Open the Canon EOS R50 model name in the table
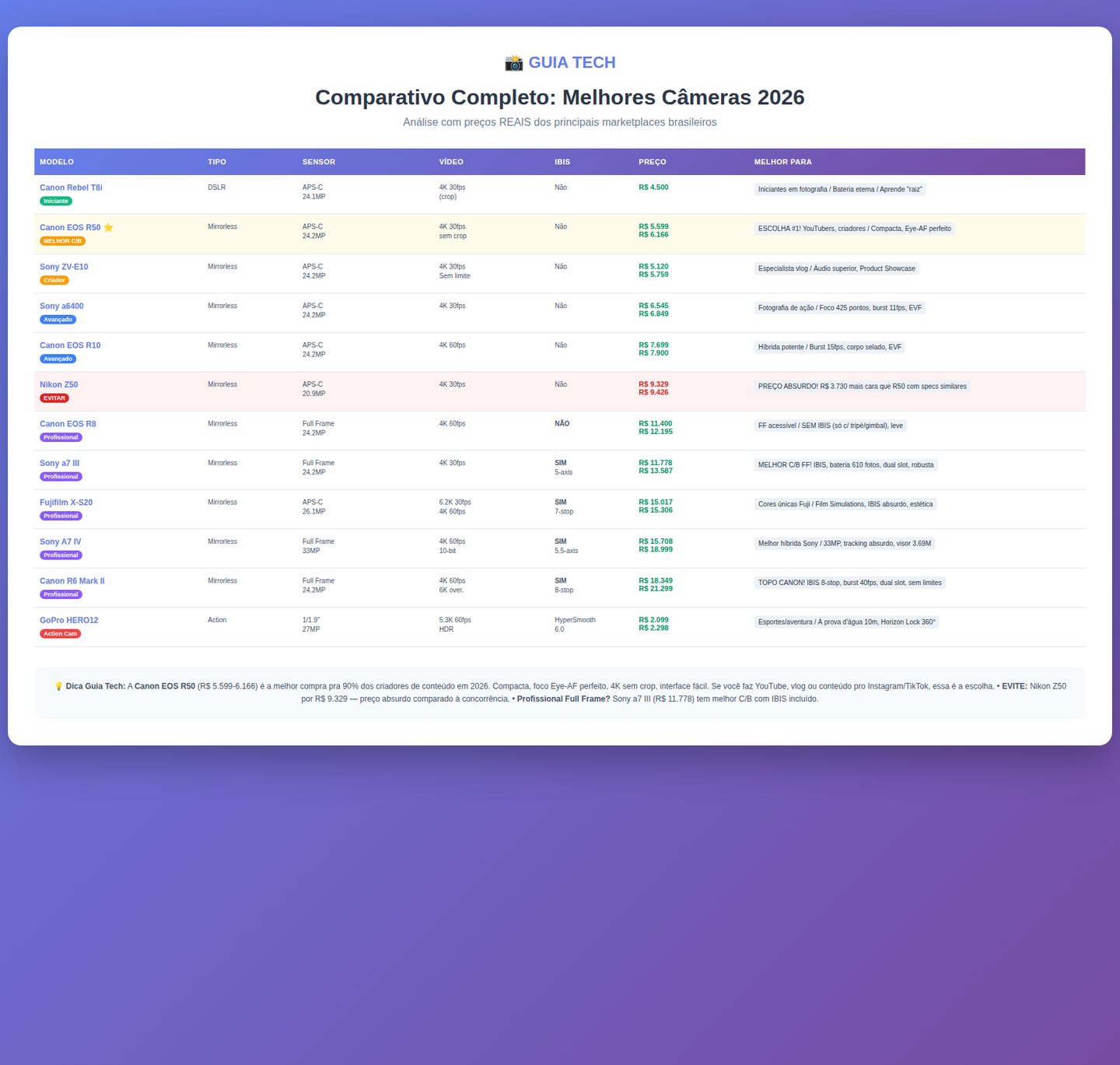 [70, 227]
